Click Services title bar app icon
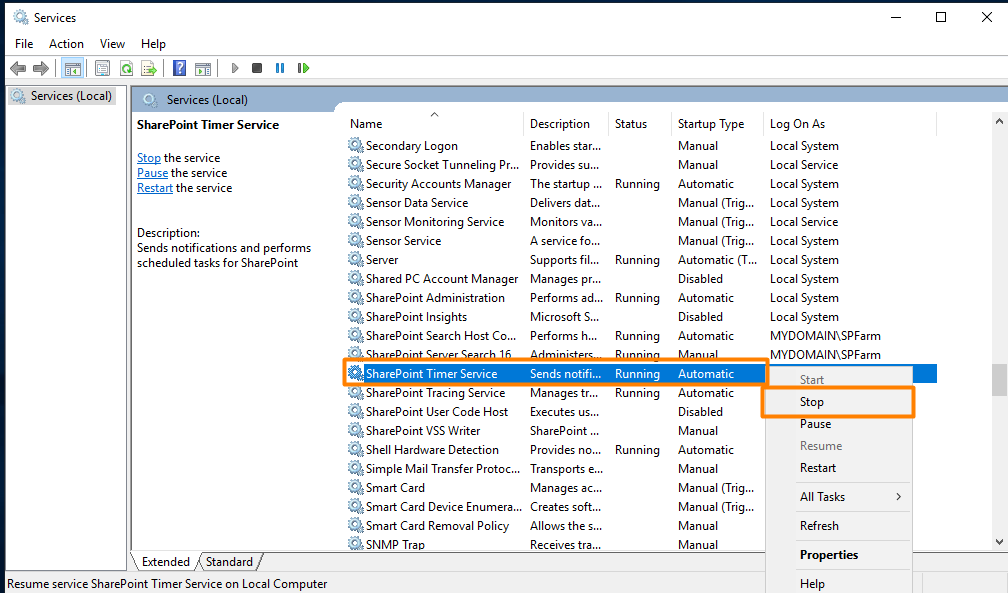This screenshot has height=593, width=1008. 21,17
